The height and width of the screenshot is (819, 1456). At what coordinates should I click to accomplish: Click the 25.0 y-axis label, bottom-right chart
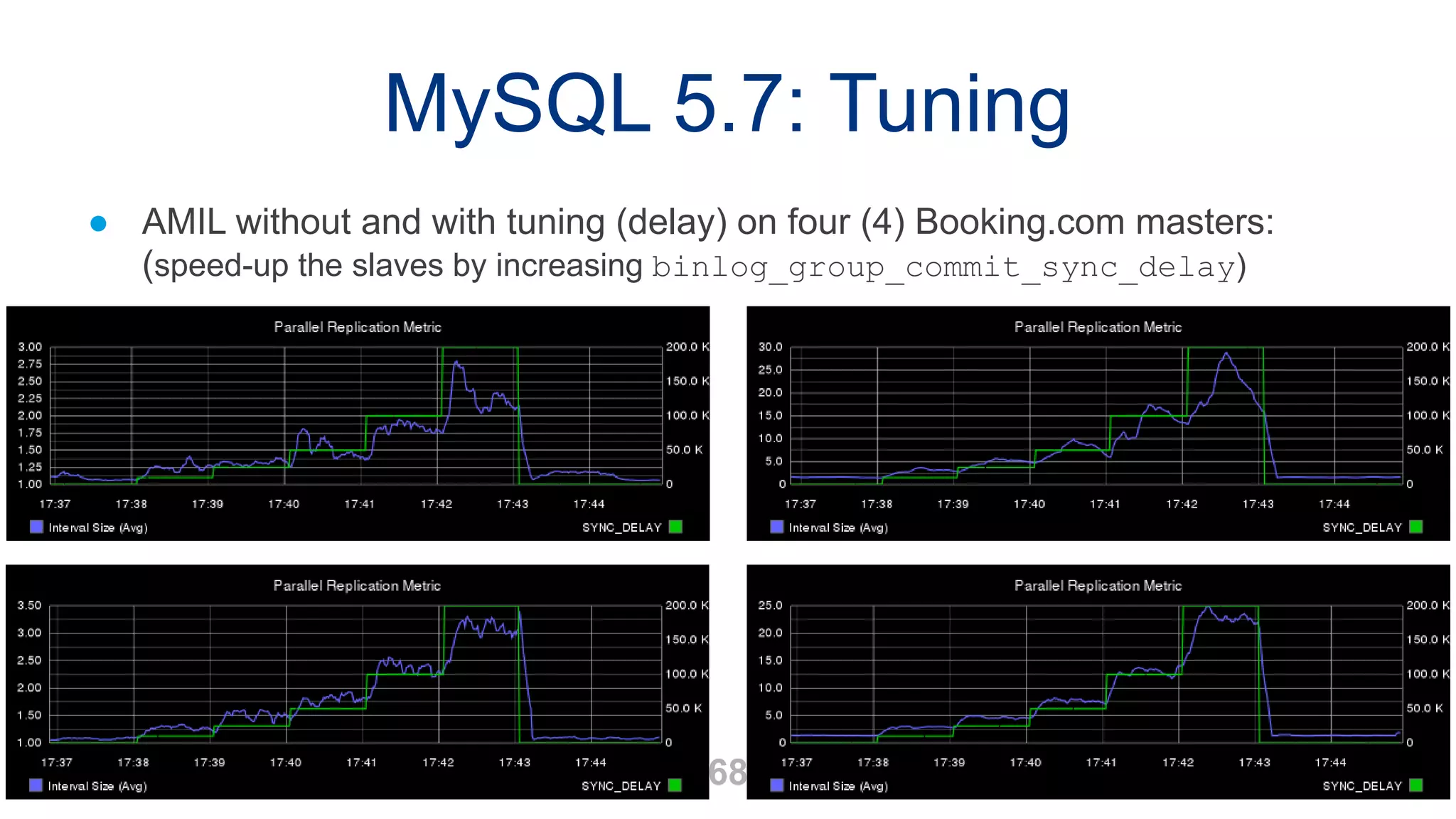tap(770, 606)
